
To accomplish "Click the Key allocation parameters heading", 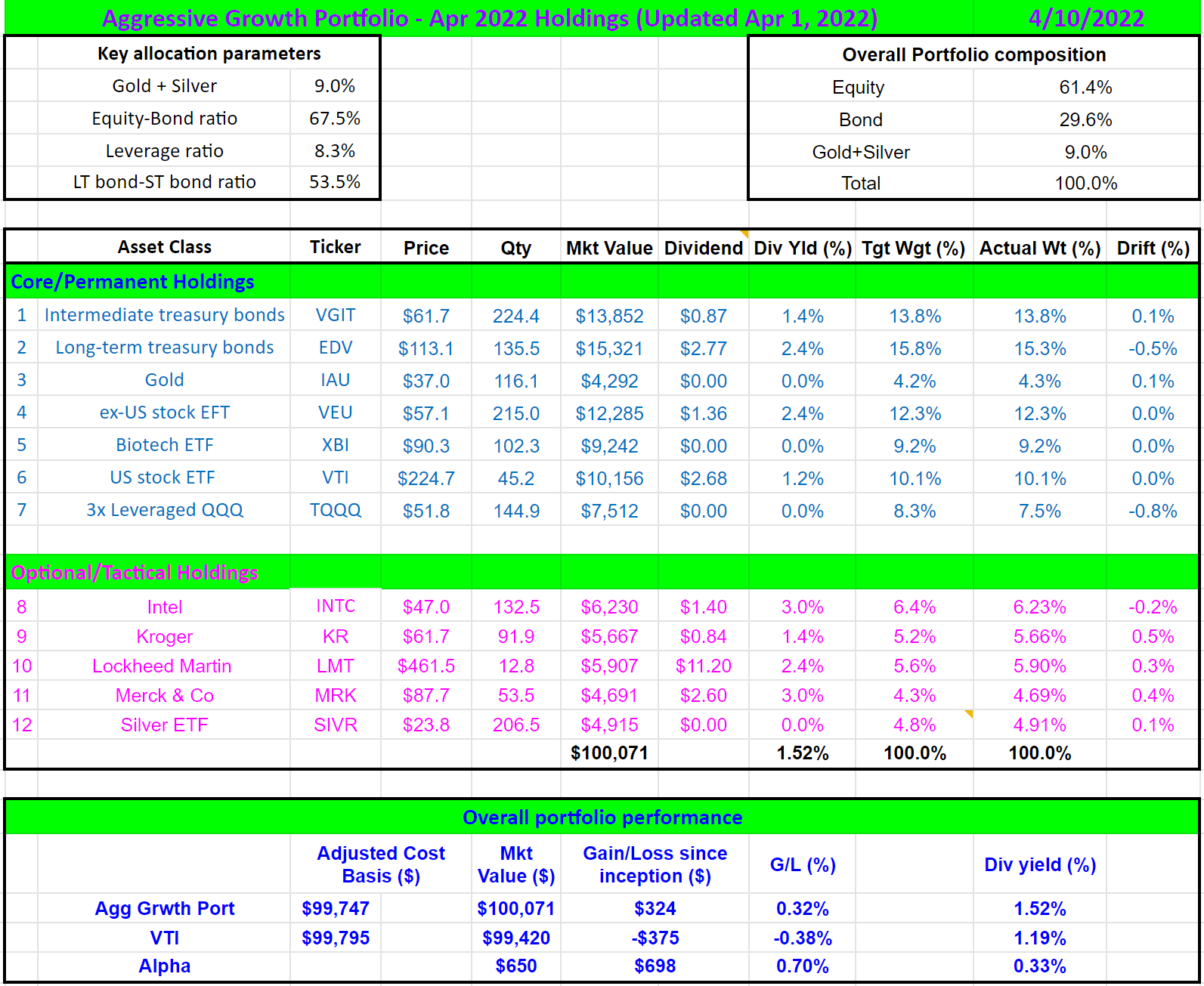I will pyautogui.click(x=209, y=54).
